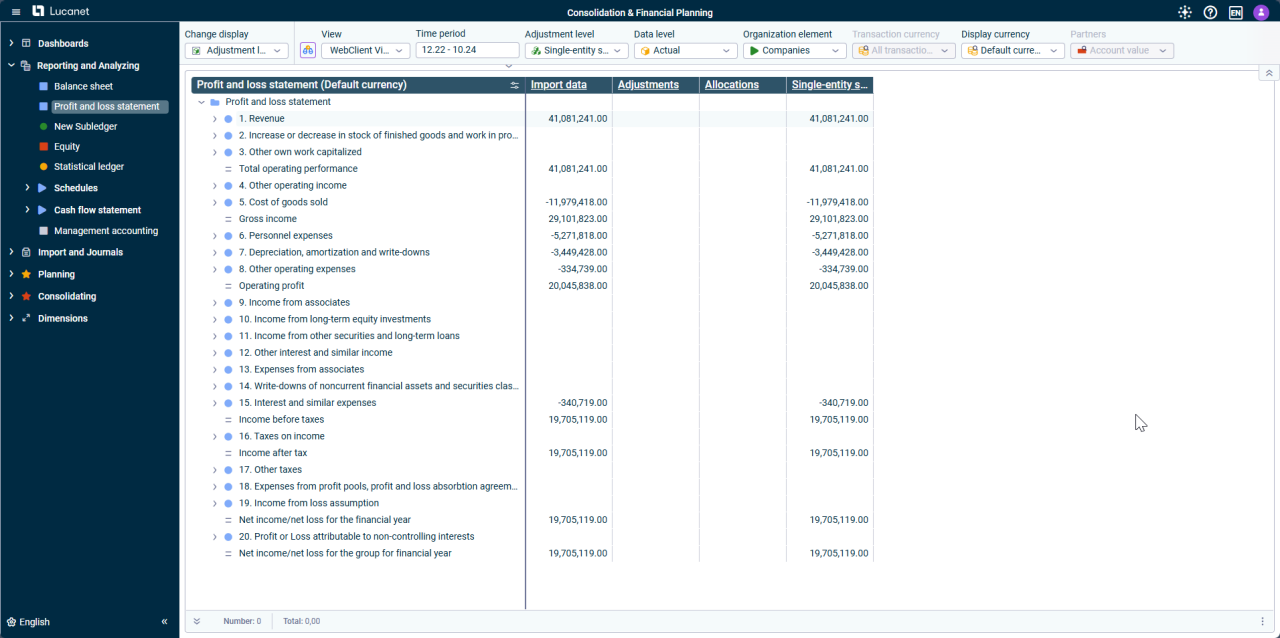Click the view settings icon beside View dropdown
Screen dimensions: 1280x638
click(308, 50)
